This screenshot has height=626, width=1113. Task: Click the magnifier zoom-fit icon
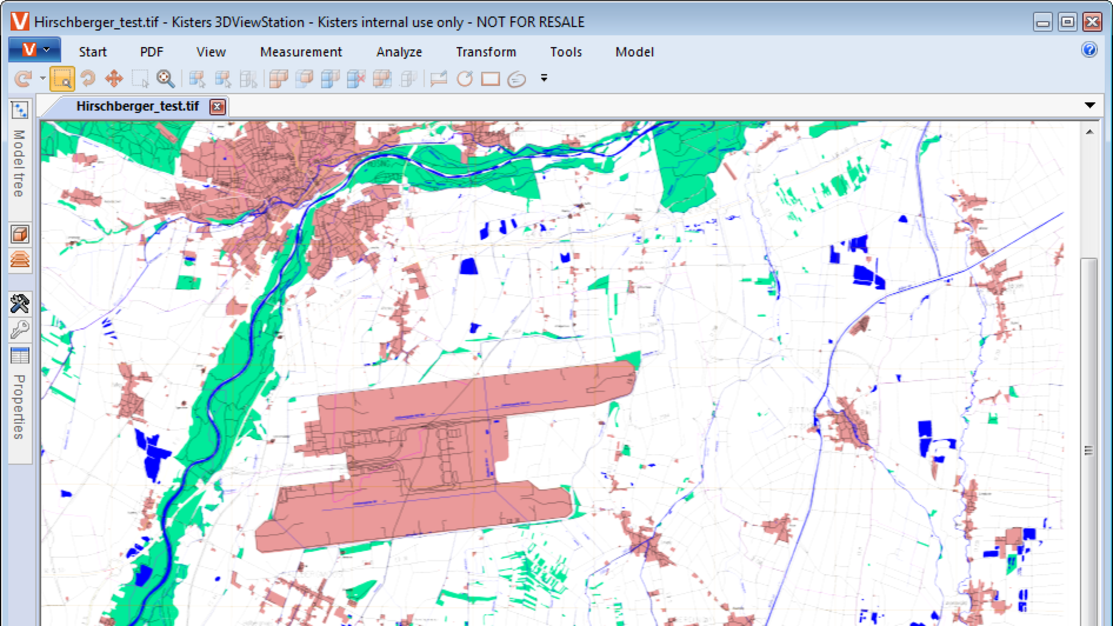[165, 78]
